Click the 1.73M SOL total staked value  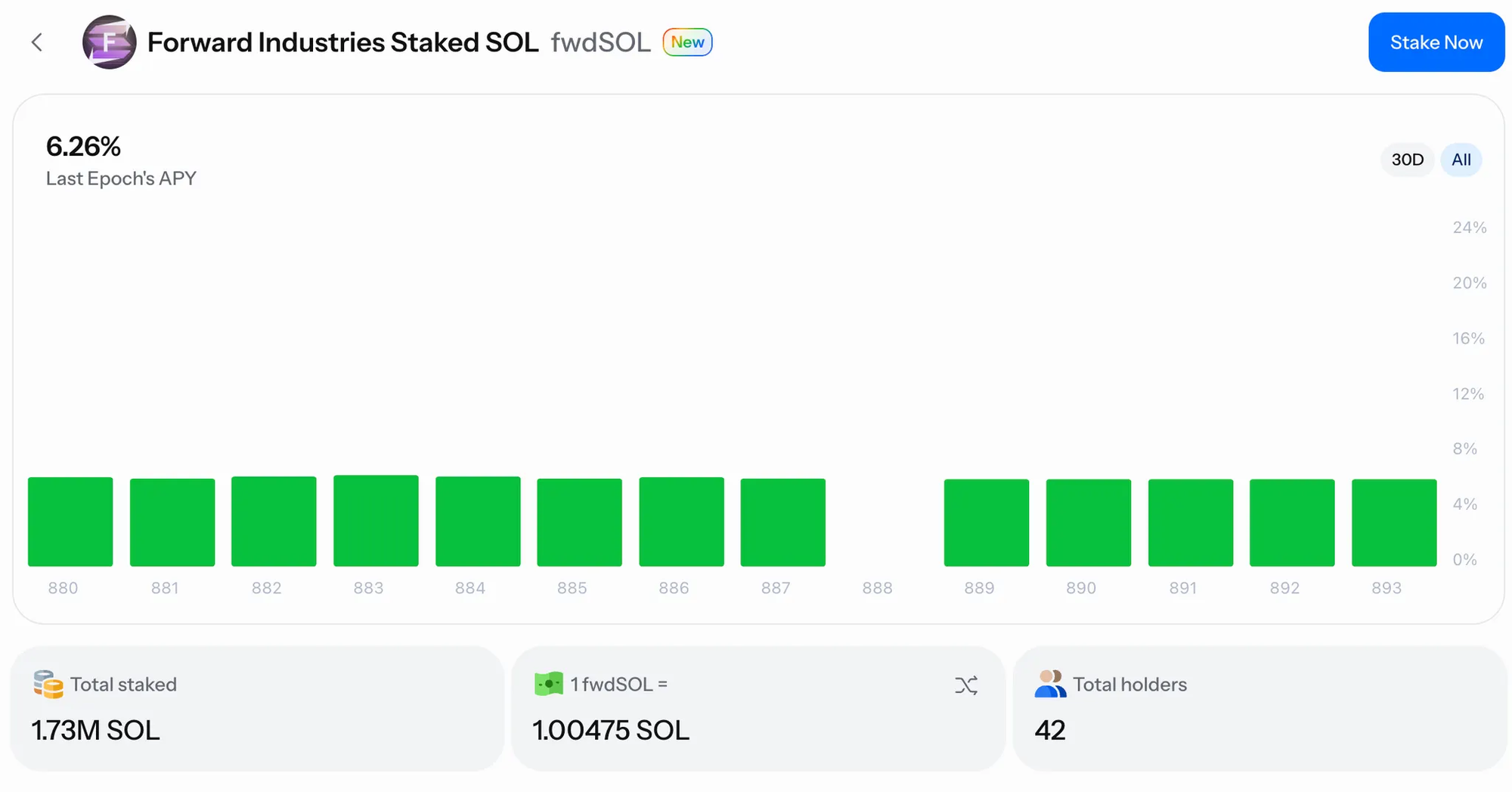pyautogui.click(x=96, y=730)
